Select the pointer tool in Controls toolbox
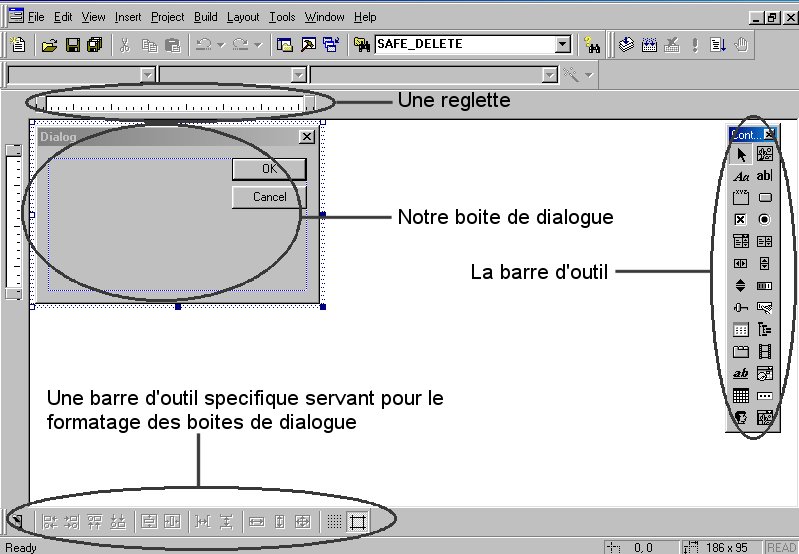 (741, 154)
